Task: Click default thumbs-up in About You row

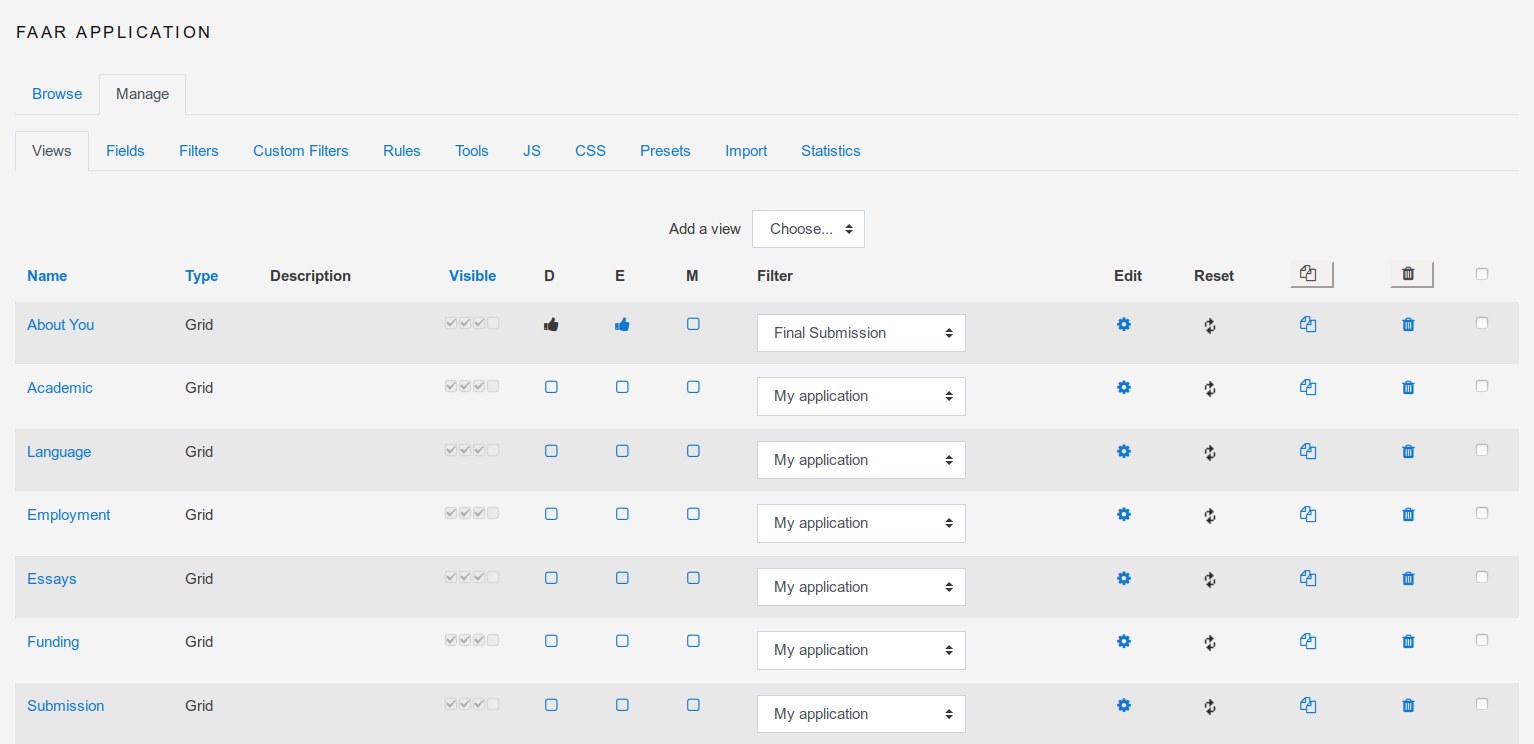Action: coord(551,324)
